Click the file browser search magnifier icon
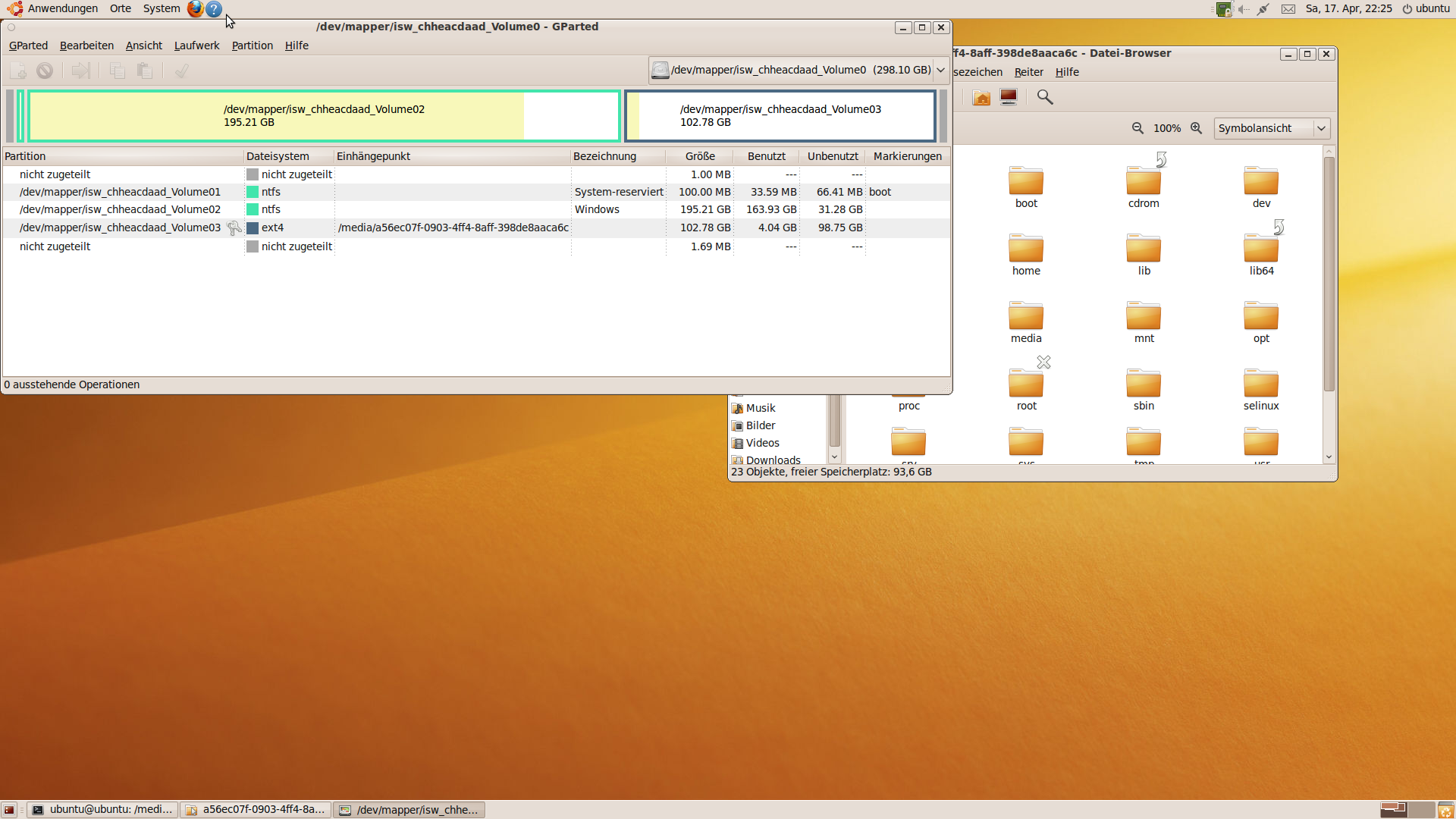The height and width of the screenshot is (819, 1456). coord(1045,97)
